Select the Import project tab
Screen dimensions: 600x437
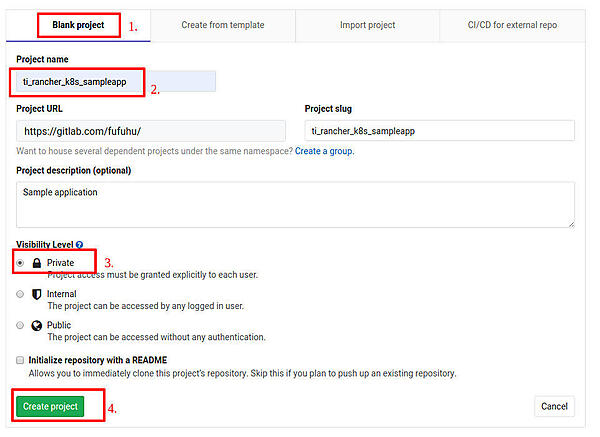(x=367, y=25)
